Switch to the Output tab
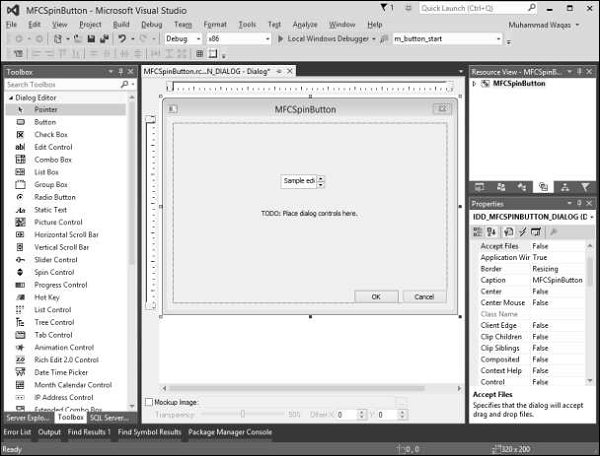600x456 pixels. [49, 432]
